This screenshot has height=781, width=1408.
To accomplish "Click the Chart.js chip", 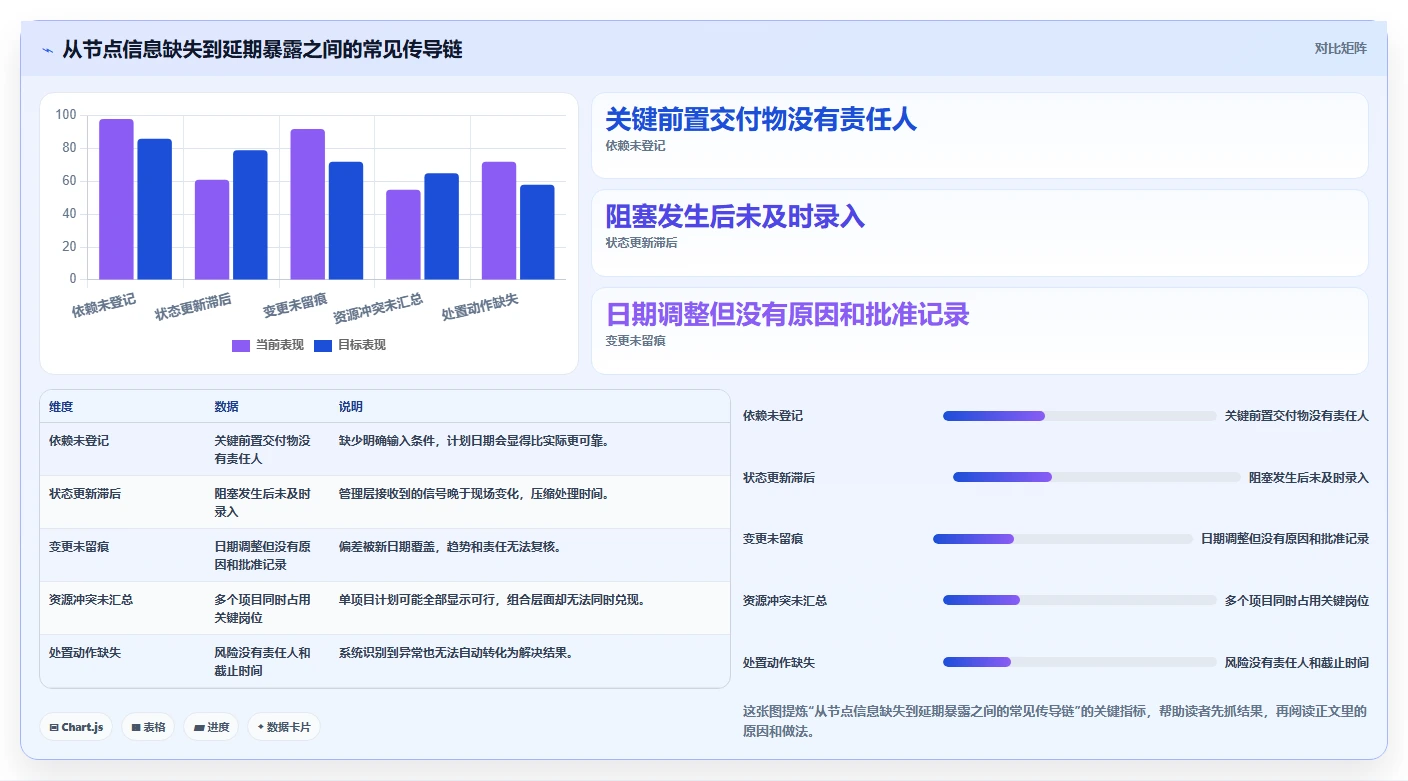I will point(77,727).
